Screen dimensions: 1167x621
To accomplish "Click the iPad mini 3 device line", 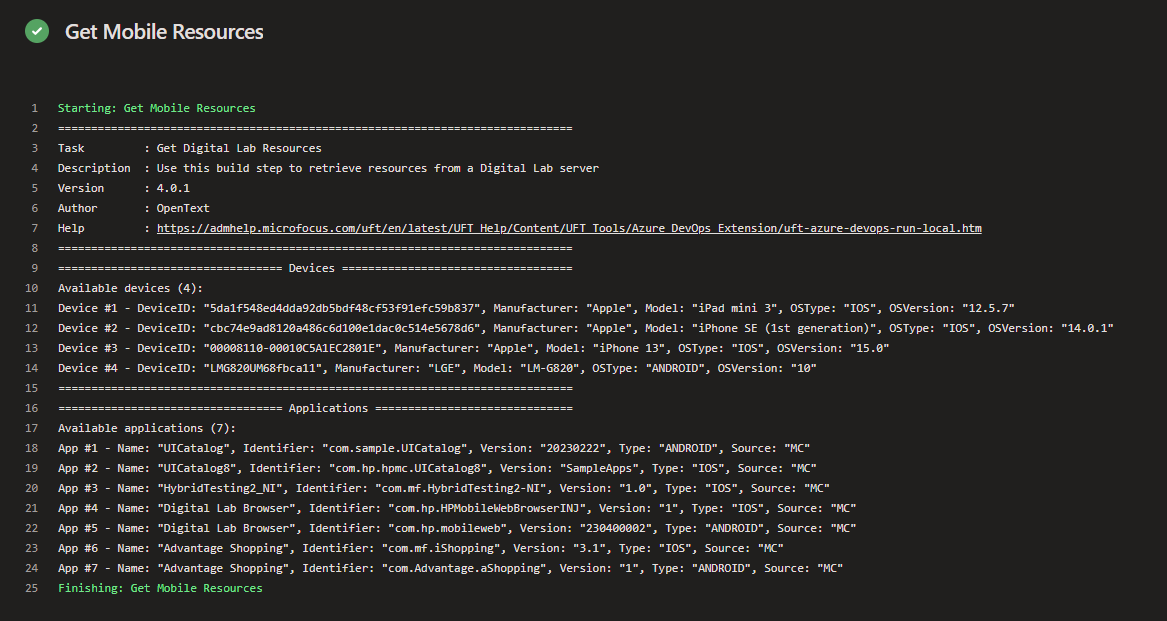I will click(536, 308).
